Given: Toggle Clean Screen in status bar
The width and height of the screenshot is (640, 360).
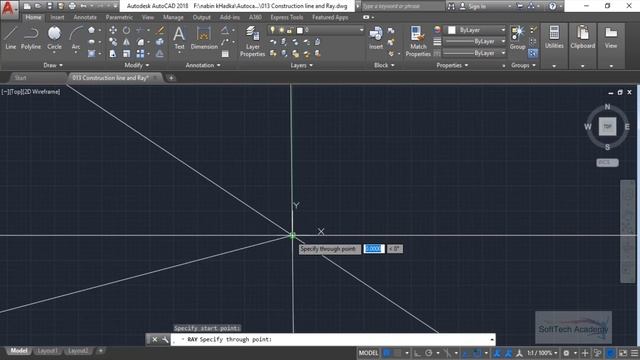Looking at the screenshot, I should point(623,353).
